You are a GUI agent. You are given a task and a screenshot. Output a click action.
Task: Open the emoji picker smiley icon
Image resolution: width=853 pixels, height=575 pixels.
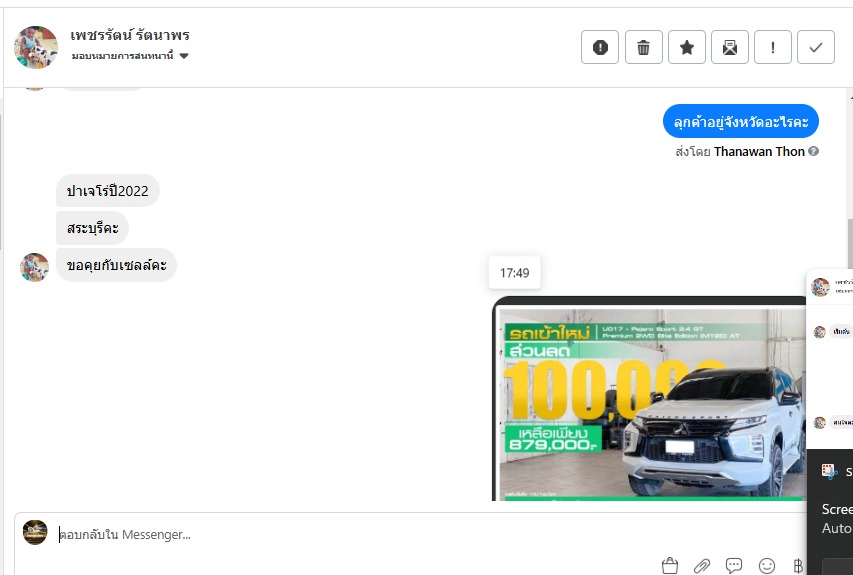pos(767,566)
